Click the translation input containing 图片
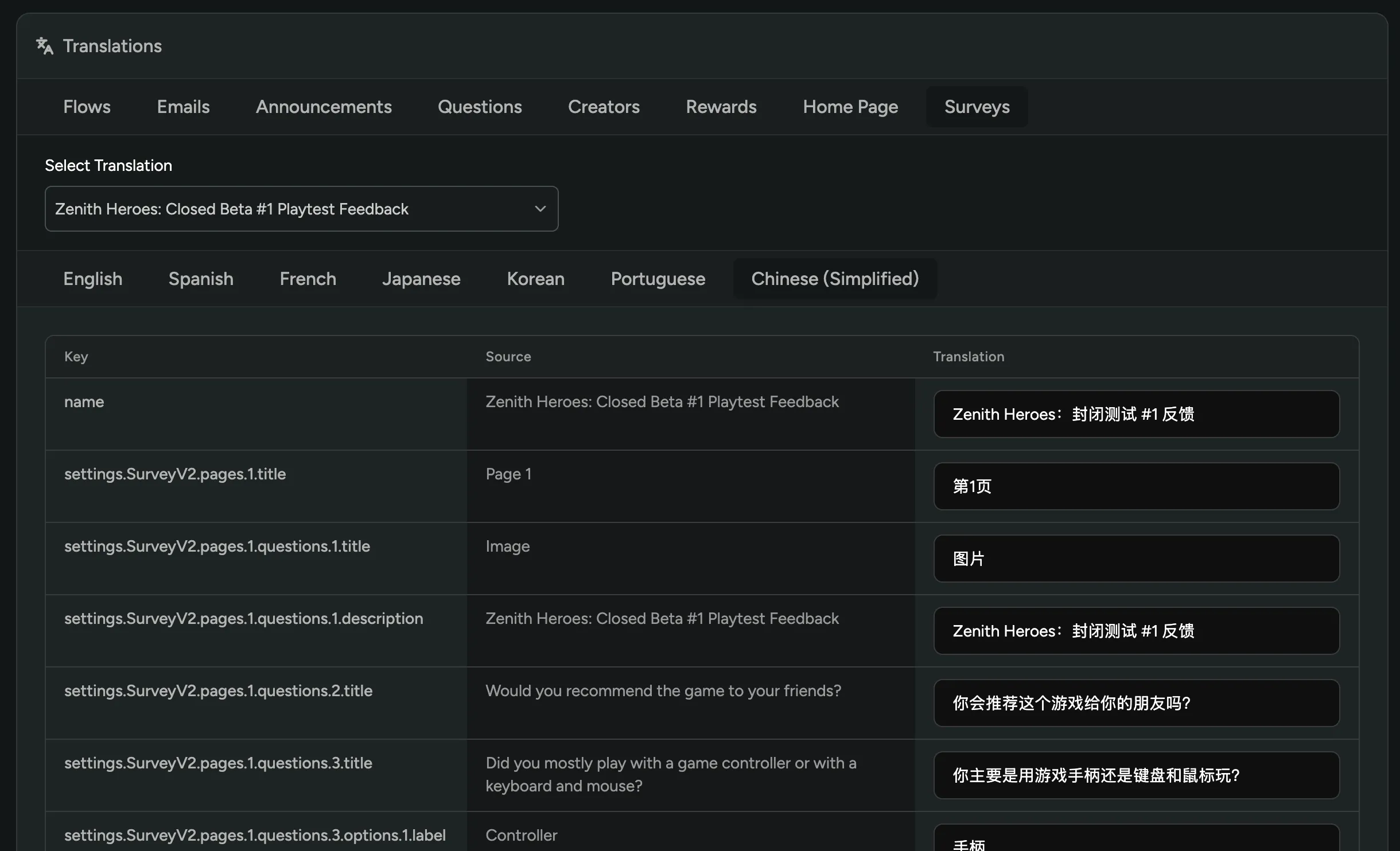Screen dimensions: 1400x851 pos(1136,559)
